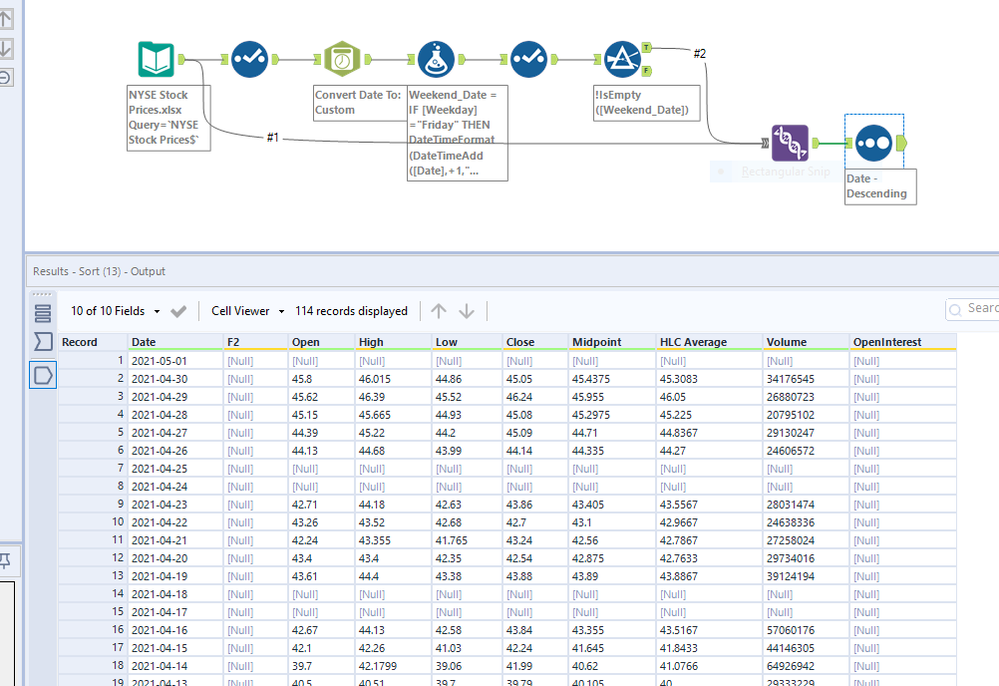Image resolution: width=999 pixels, height=686 pixels.
Task: Select date cell 2021-05-01
Action: click(176, 361)
